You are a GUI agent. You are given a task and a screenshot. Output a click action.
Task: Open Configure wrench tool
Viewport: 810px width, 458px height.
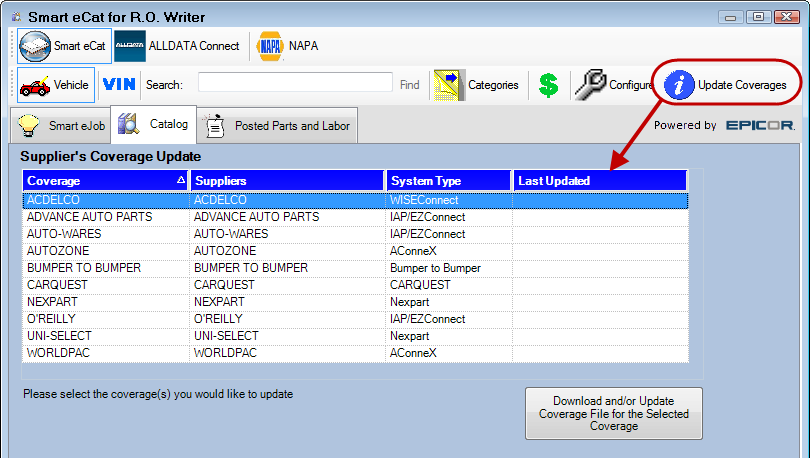pos(615,85)
